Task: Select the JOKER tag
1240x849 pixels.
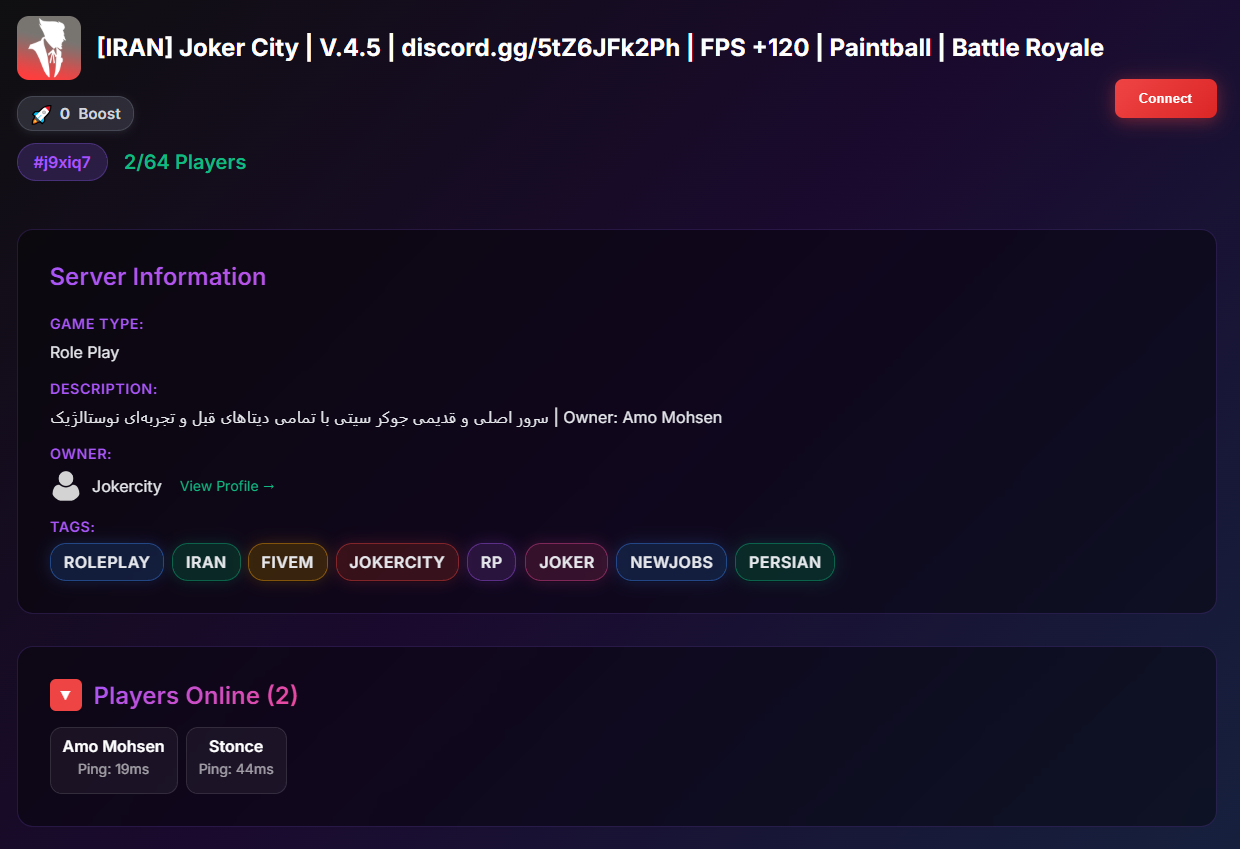Action: (x=566, y=562)
